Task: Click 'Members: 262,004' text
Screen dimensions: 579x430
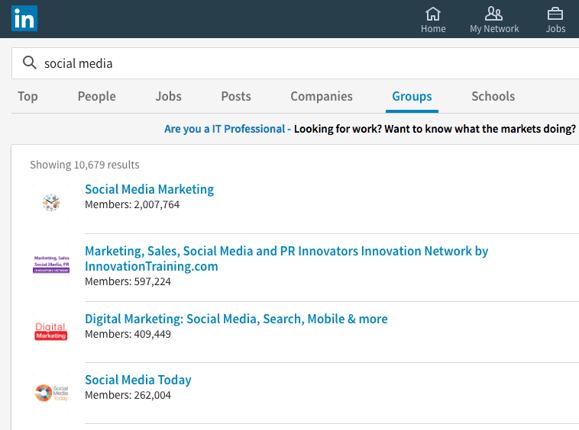Action: tap(128, 395)
